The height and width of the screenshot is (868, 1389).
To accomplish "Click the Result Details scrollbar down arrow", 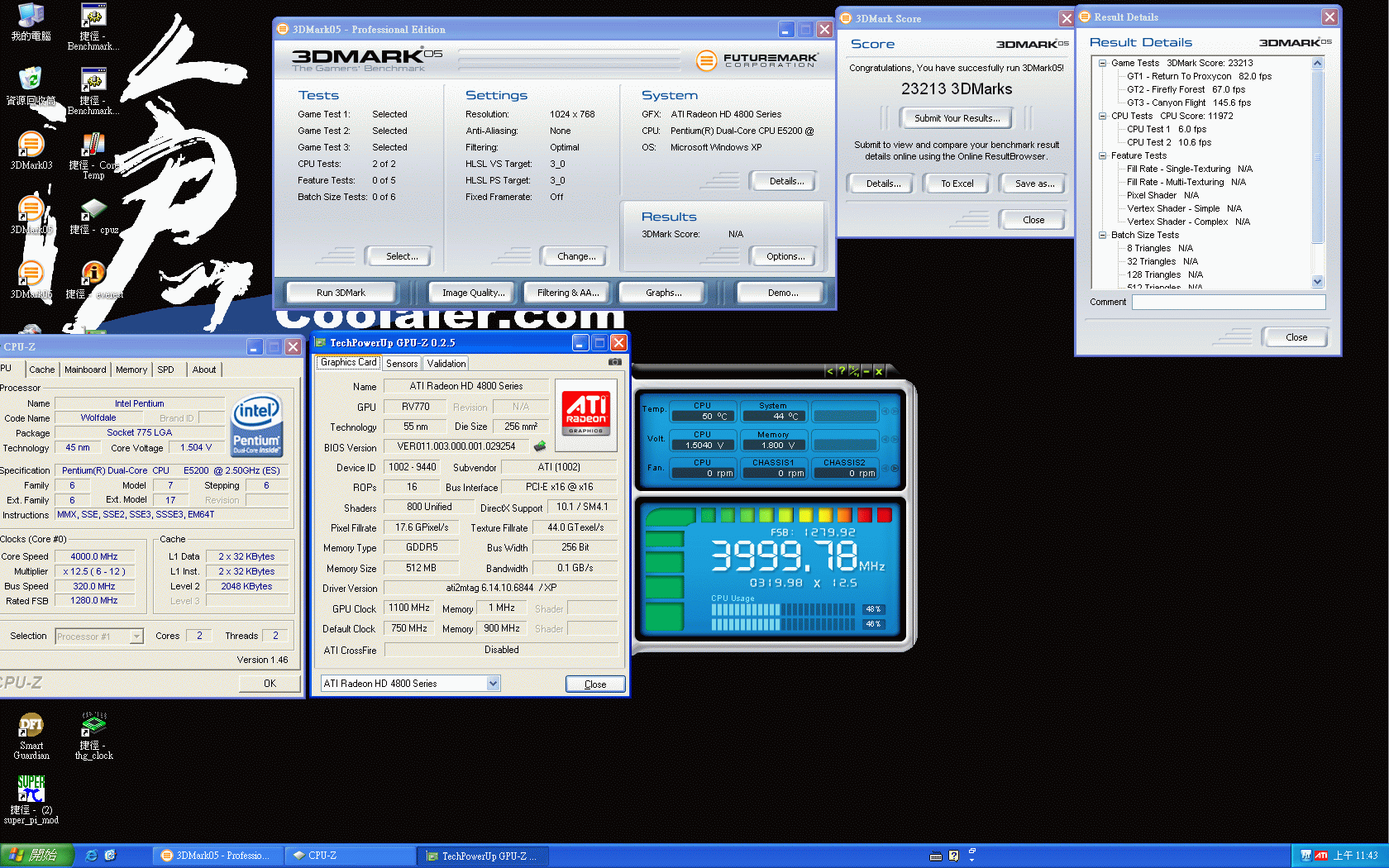I will [1317, 282].
